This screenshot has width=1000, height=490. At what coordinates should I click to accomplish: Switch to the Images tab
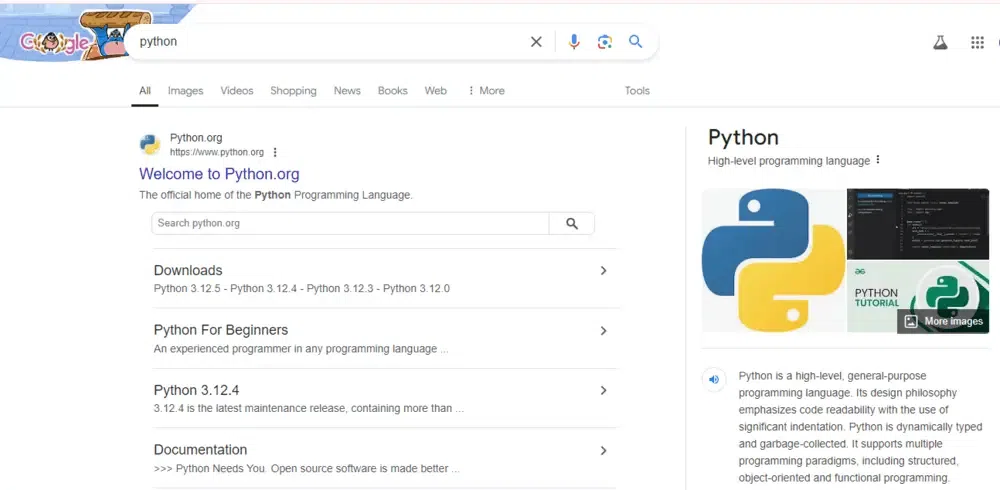[185, 91]
